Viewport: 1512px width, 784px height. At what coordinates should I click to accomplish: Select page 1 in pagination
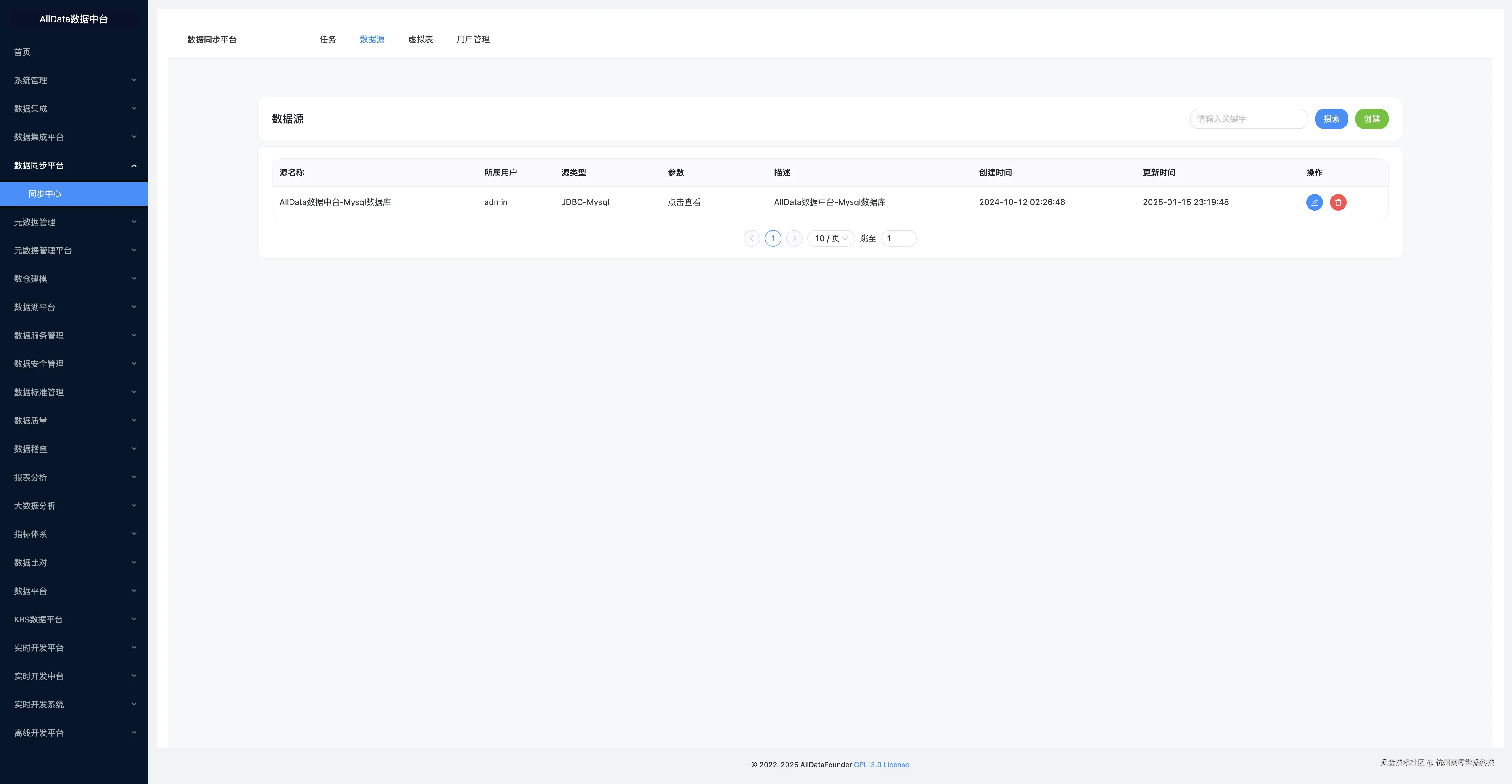tap(773, 238)
